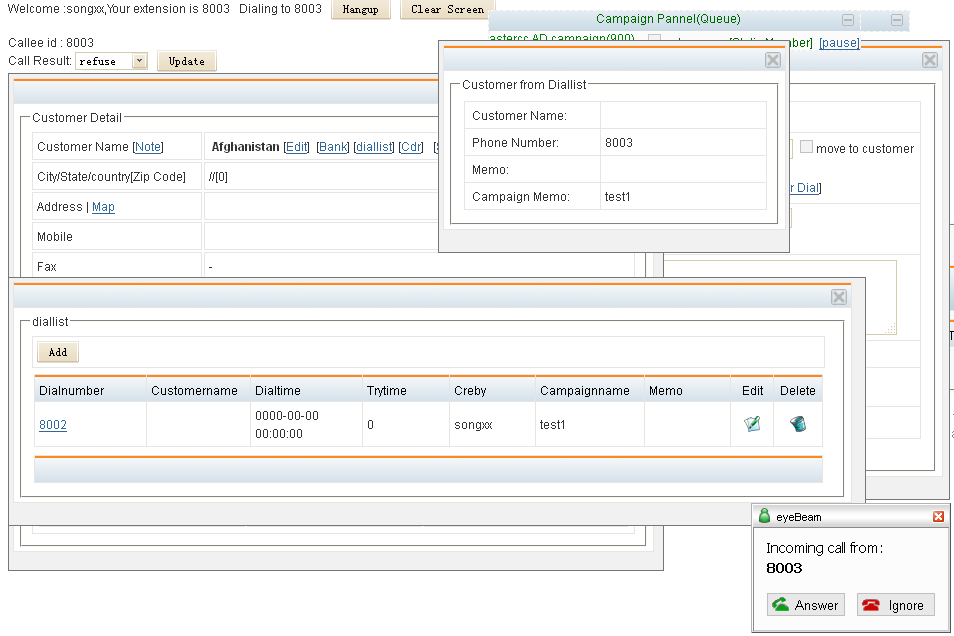Click the Edit link beside Afghanistan
Screen dimensions: 954x636
[x=296, y=147]
